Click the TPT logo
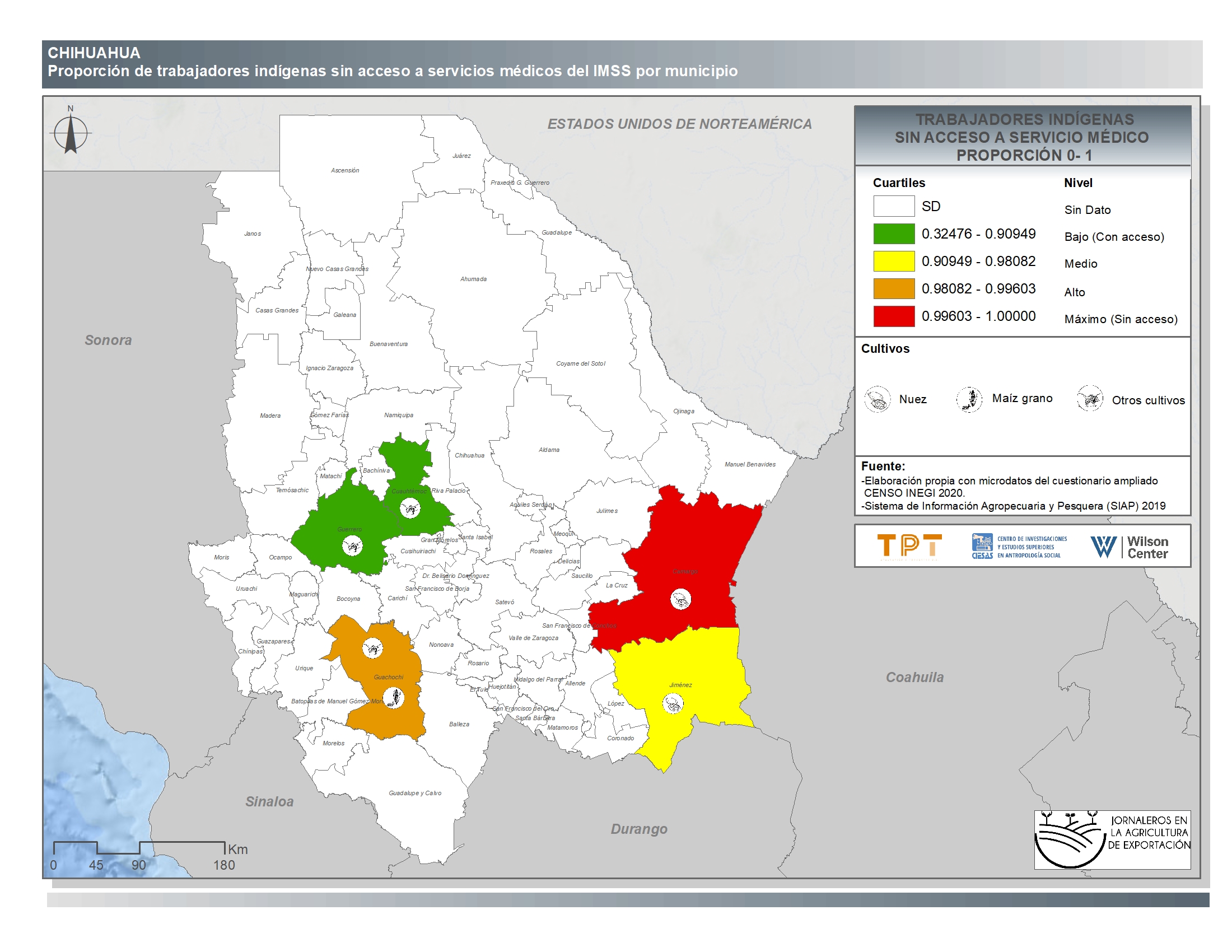This screenshot has height=952, width=1232. [909, 547]
